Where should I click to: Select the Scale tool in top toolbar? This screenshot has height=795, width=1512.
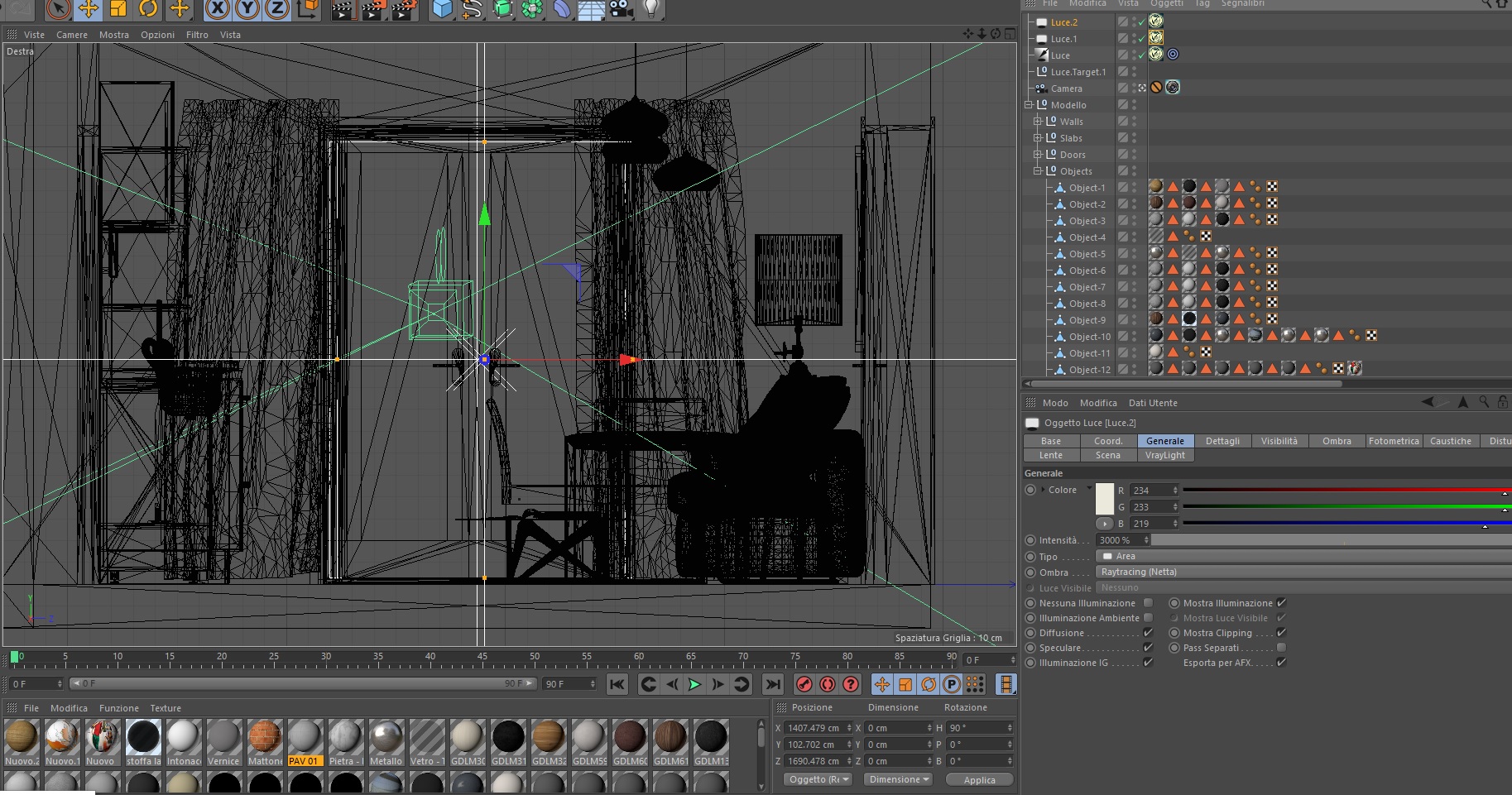tap(118, 9)
